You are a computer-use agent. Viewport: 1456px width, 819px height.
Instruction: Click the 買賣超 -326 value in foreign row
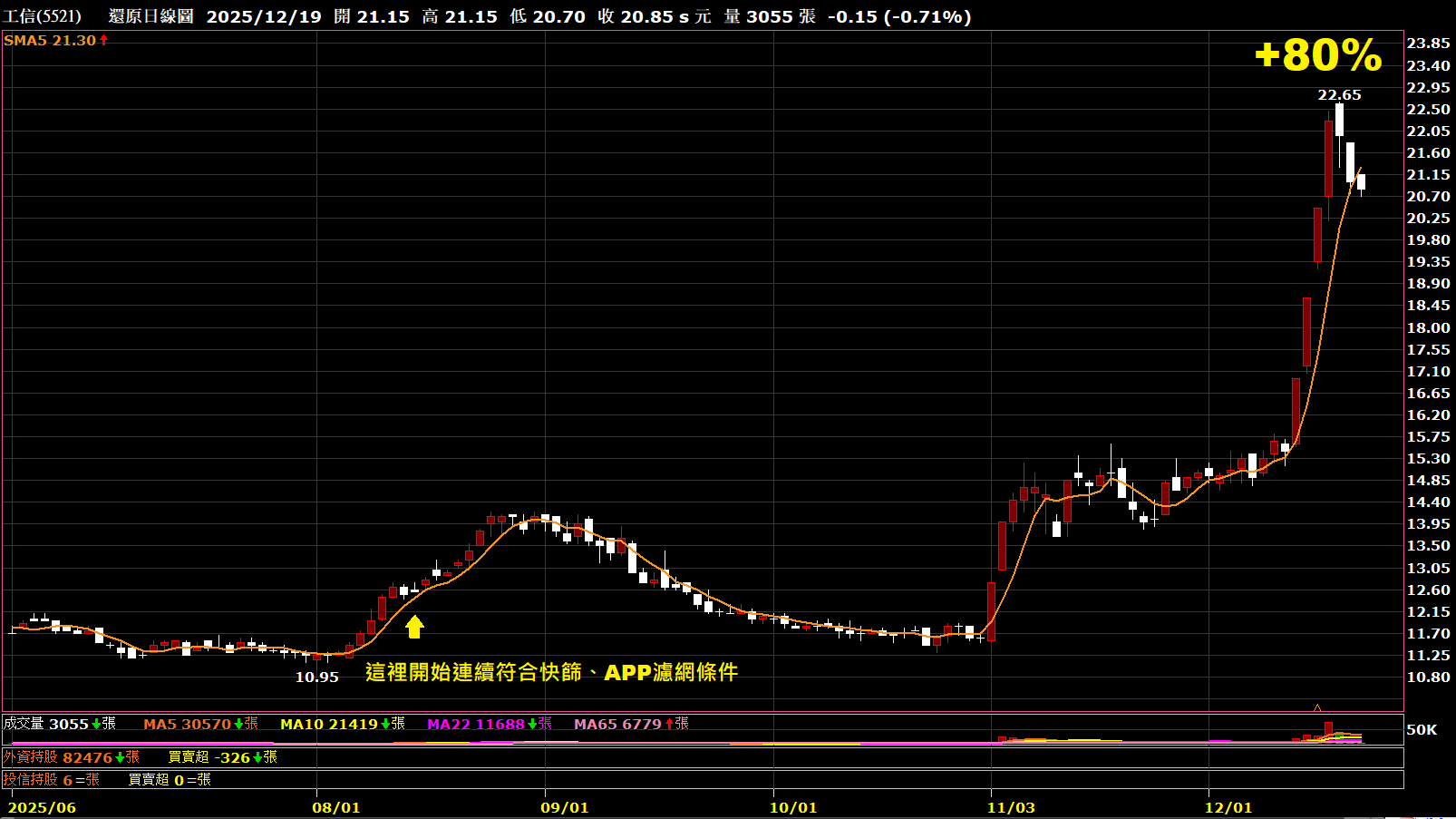(209, 757)
